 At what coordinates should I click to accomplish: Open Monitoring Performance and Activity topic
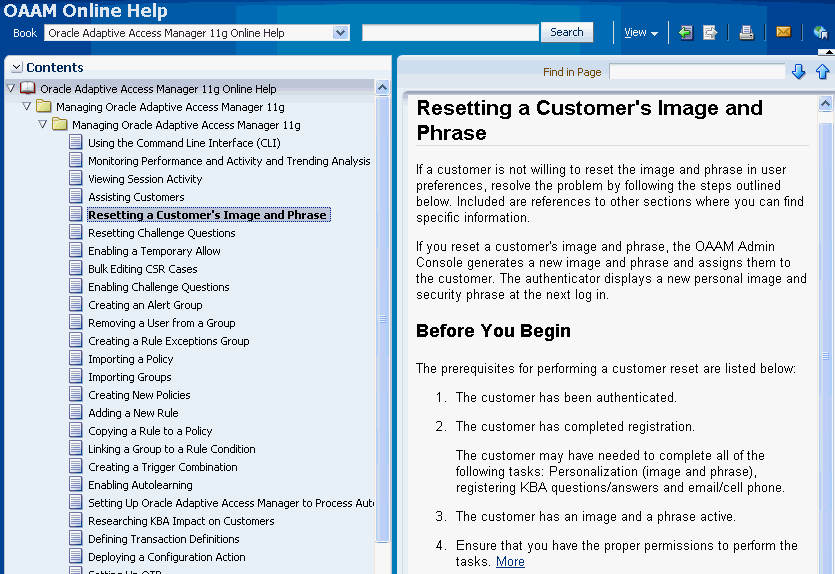229,161
